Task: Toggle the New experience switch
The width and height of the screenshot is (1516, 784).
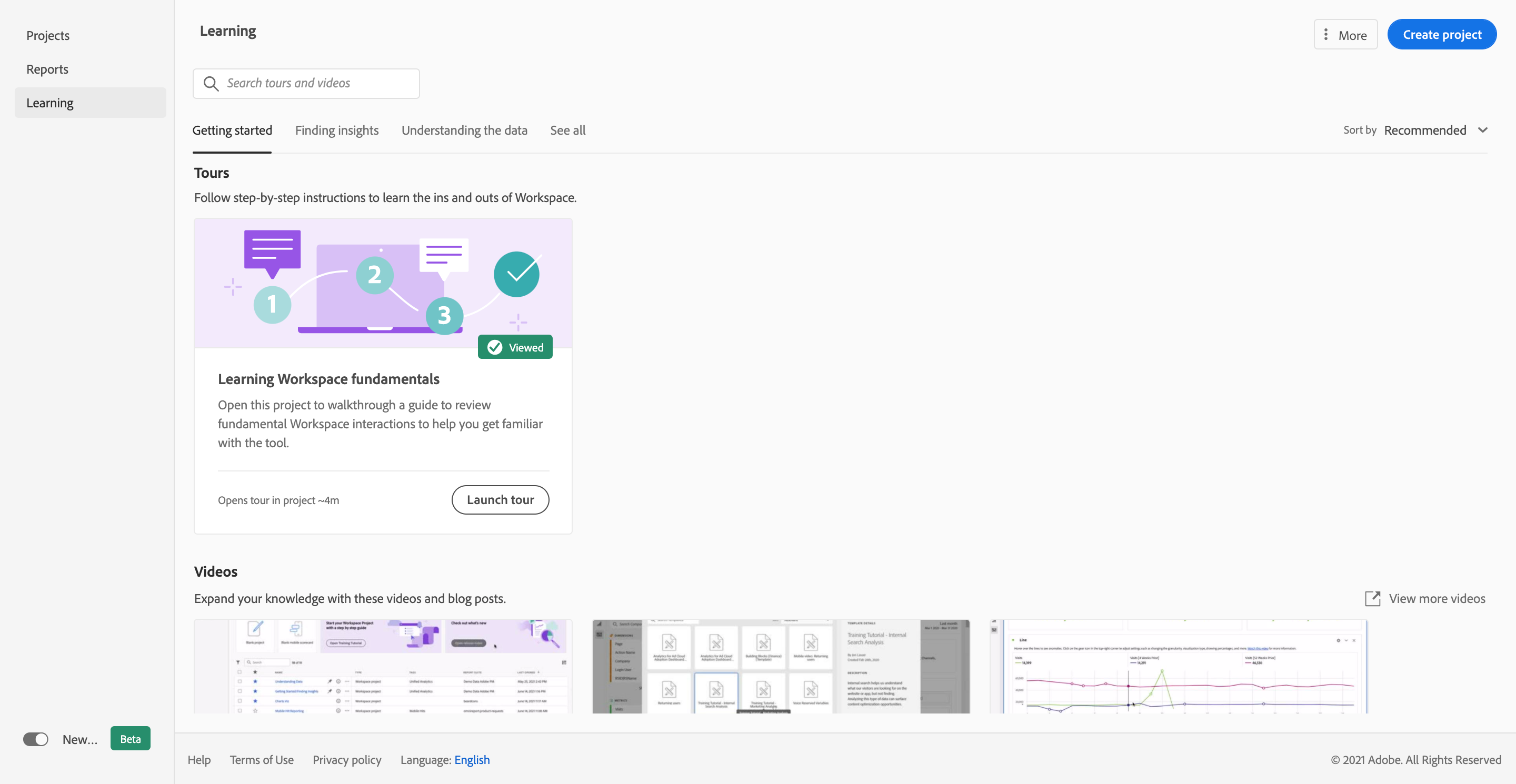Action: [36, 739]
